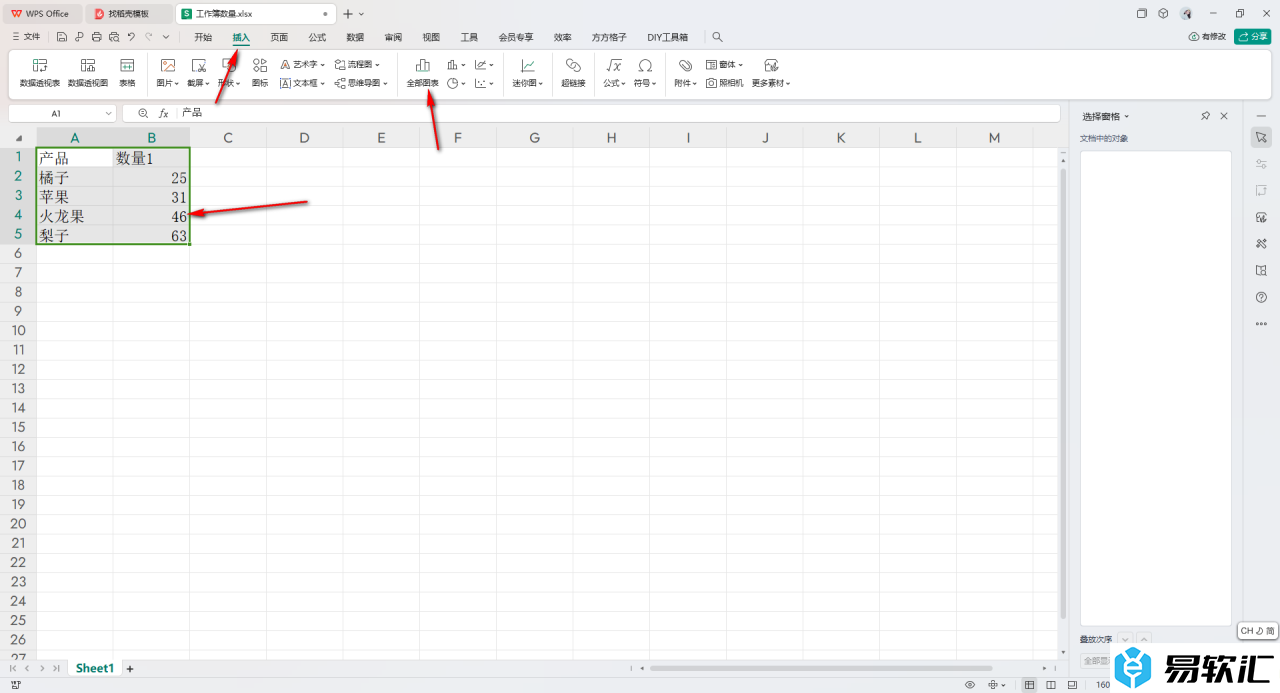This screenshot has width=1280, height=693.
Task: Click the selection cursor icon in right sidebar
Action: coord(1261,136)
